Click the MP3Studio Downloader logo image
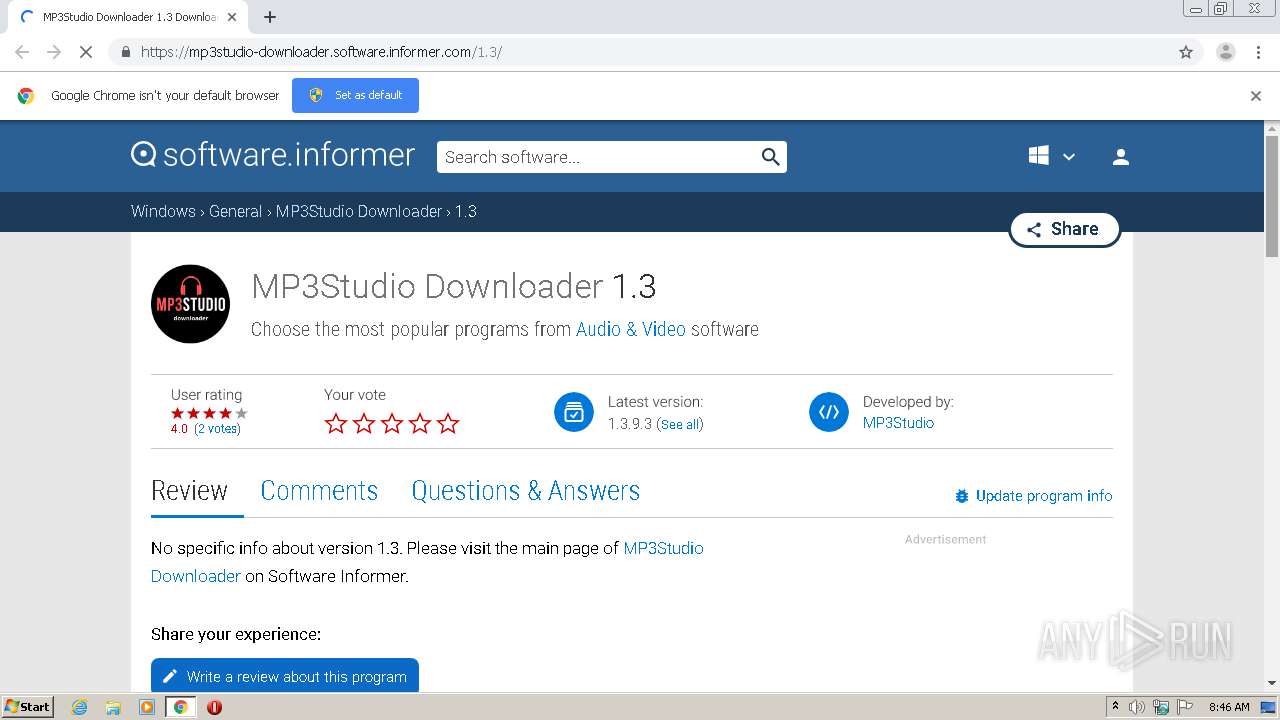Screen dimensions: 1280x720 pyautogui.click(x=190, y=304)
